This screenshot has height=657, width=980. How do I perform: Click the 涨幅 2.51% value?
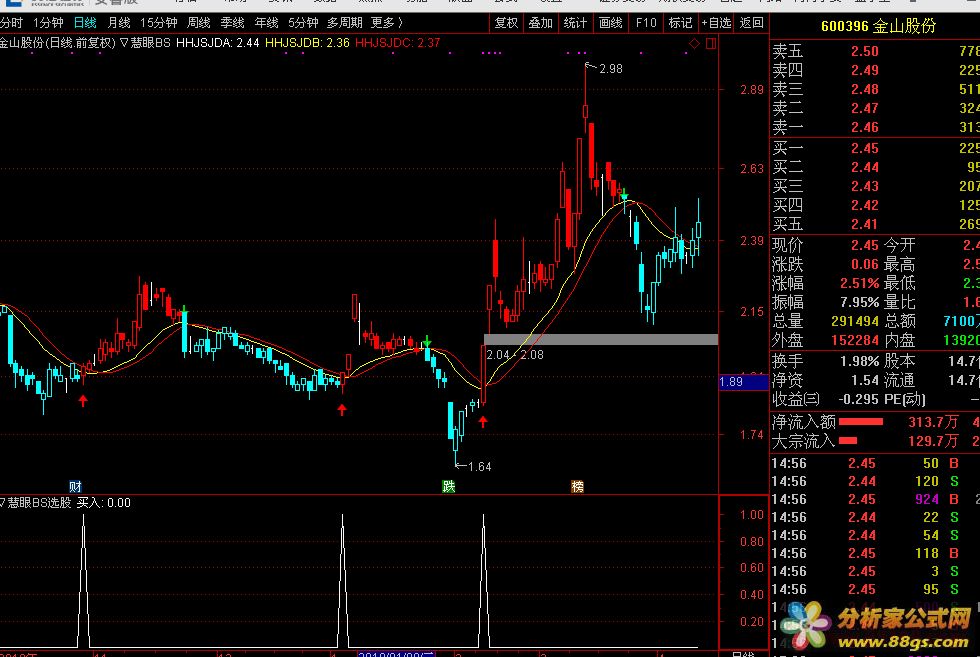(x=859, y=283)
